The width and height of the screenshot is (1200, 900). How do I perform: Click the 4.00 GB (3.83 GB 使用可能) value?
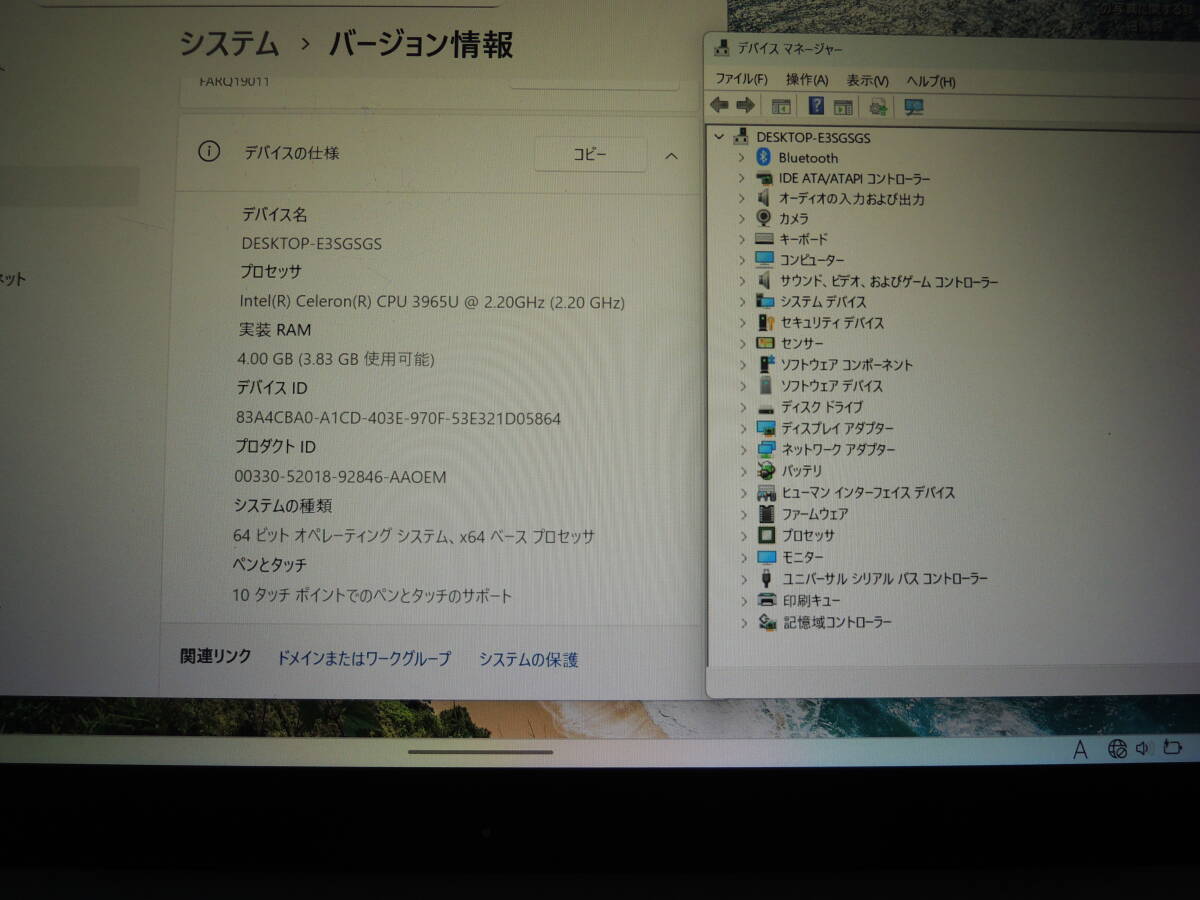tap(336, 359)
